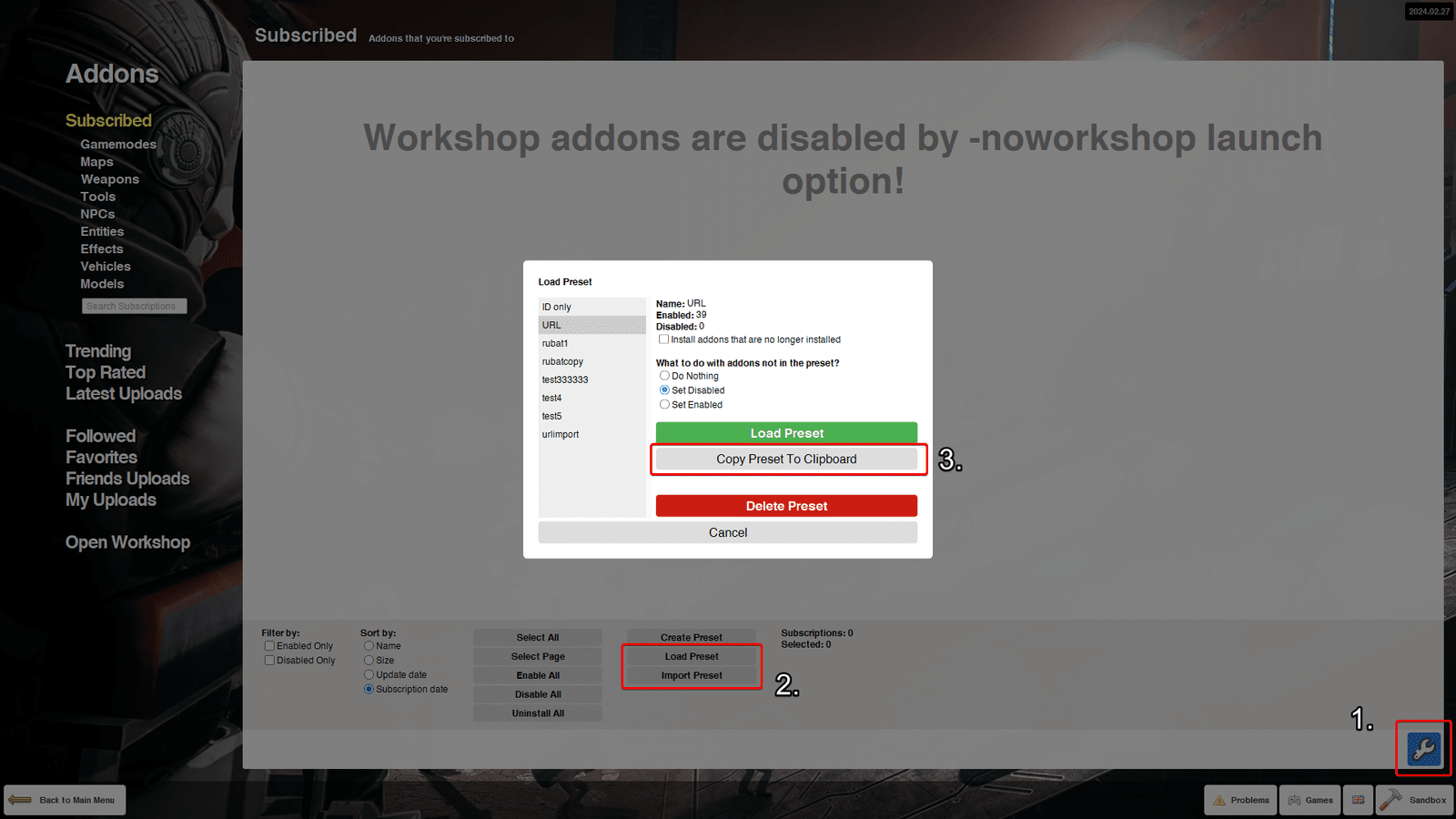Viewport: 1456px width, 819px height.
Task: Select the 'urlimport' preset
Action: click(x=591, y=434)
